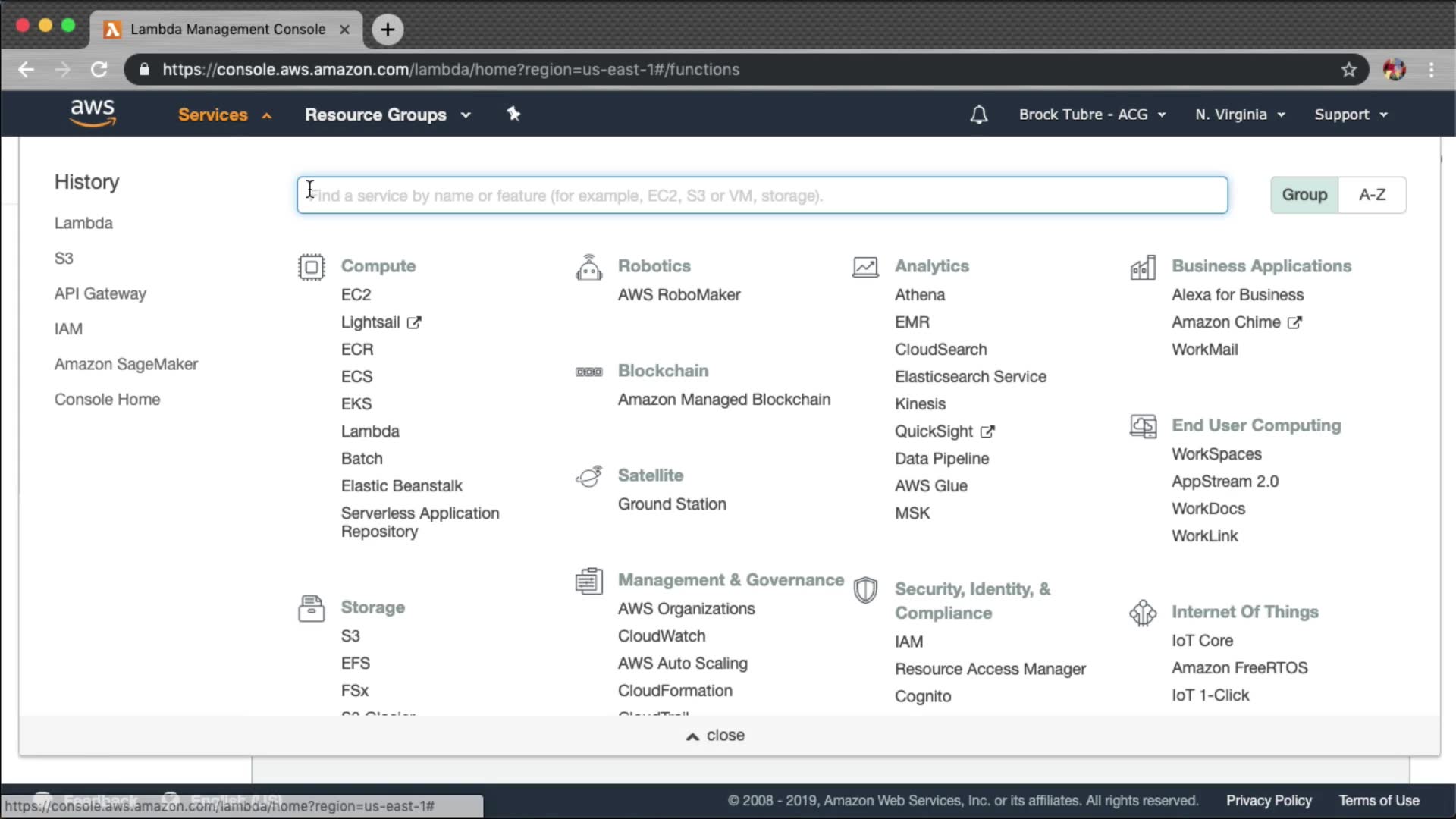Open the Elastic Beanstalk service link
This screenshot has height=819, width=1456.
pos(401,486)
